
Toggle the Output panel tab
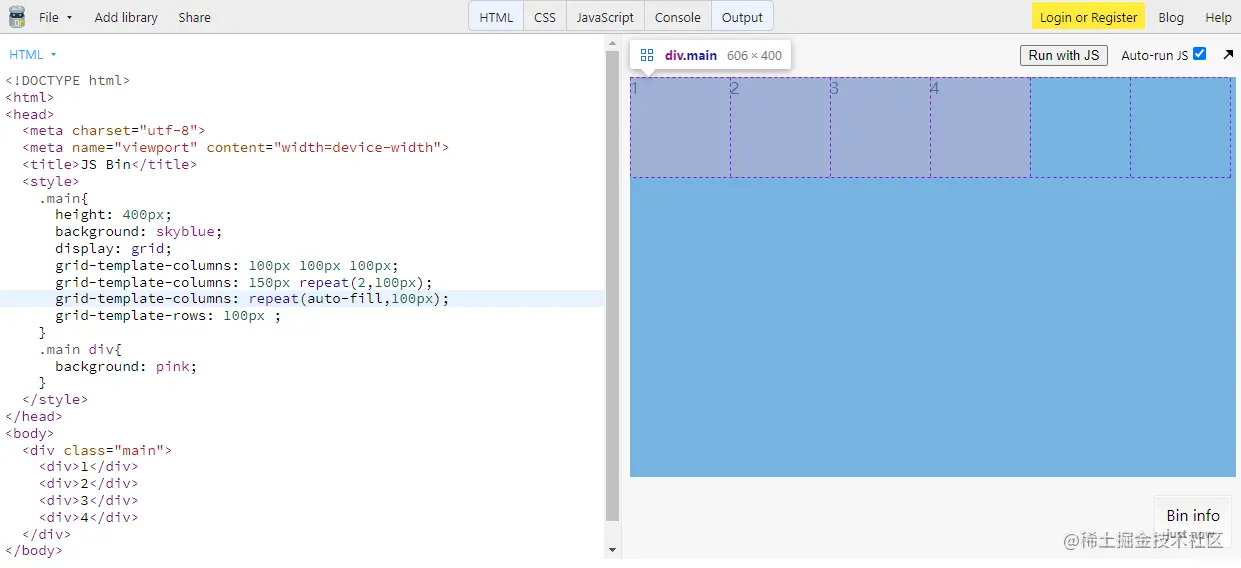(x=742, y=17)
